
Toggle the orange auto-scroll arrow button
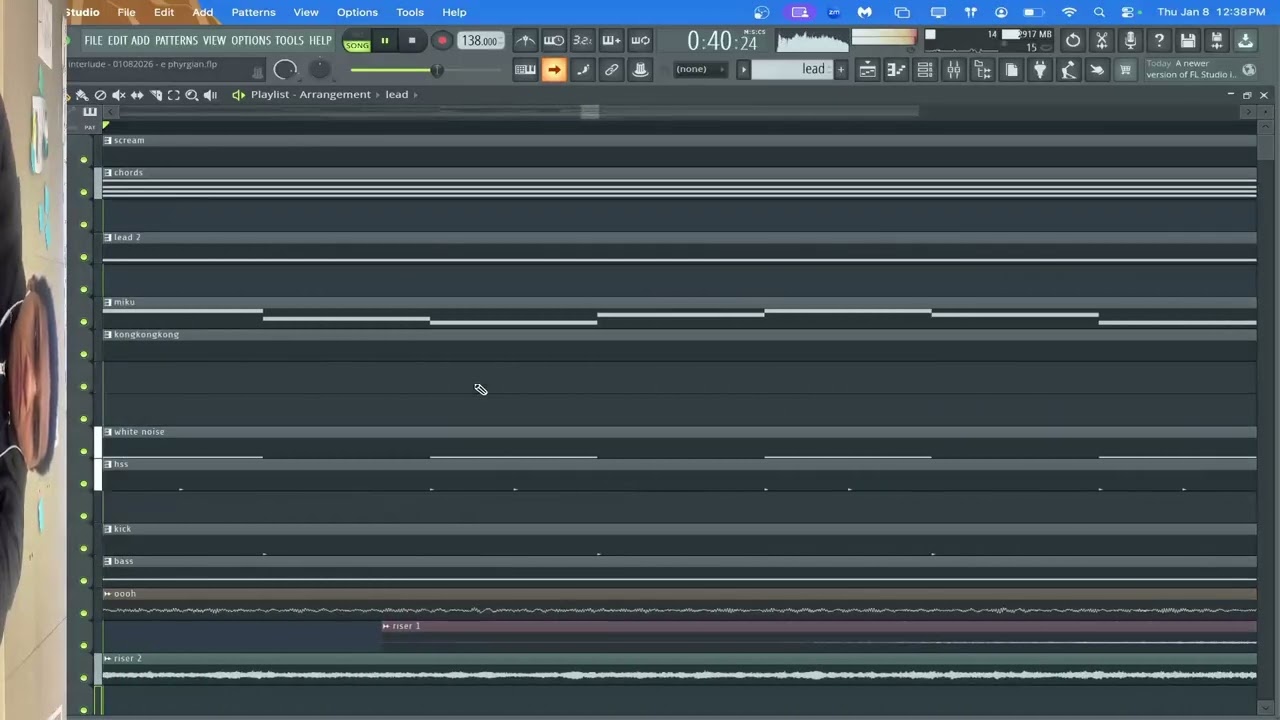554,69
